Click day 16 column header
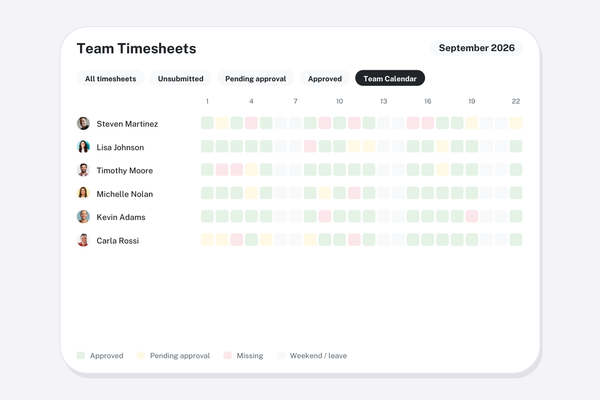This screenshot has height=400, width=600. (428, 101)
